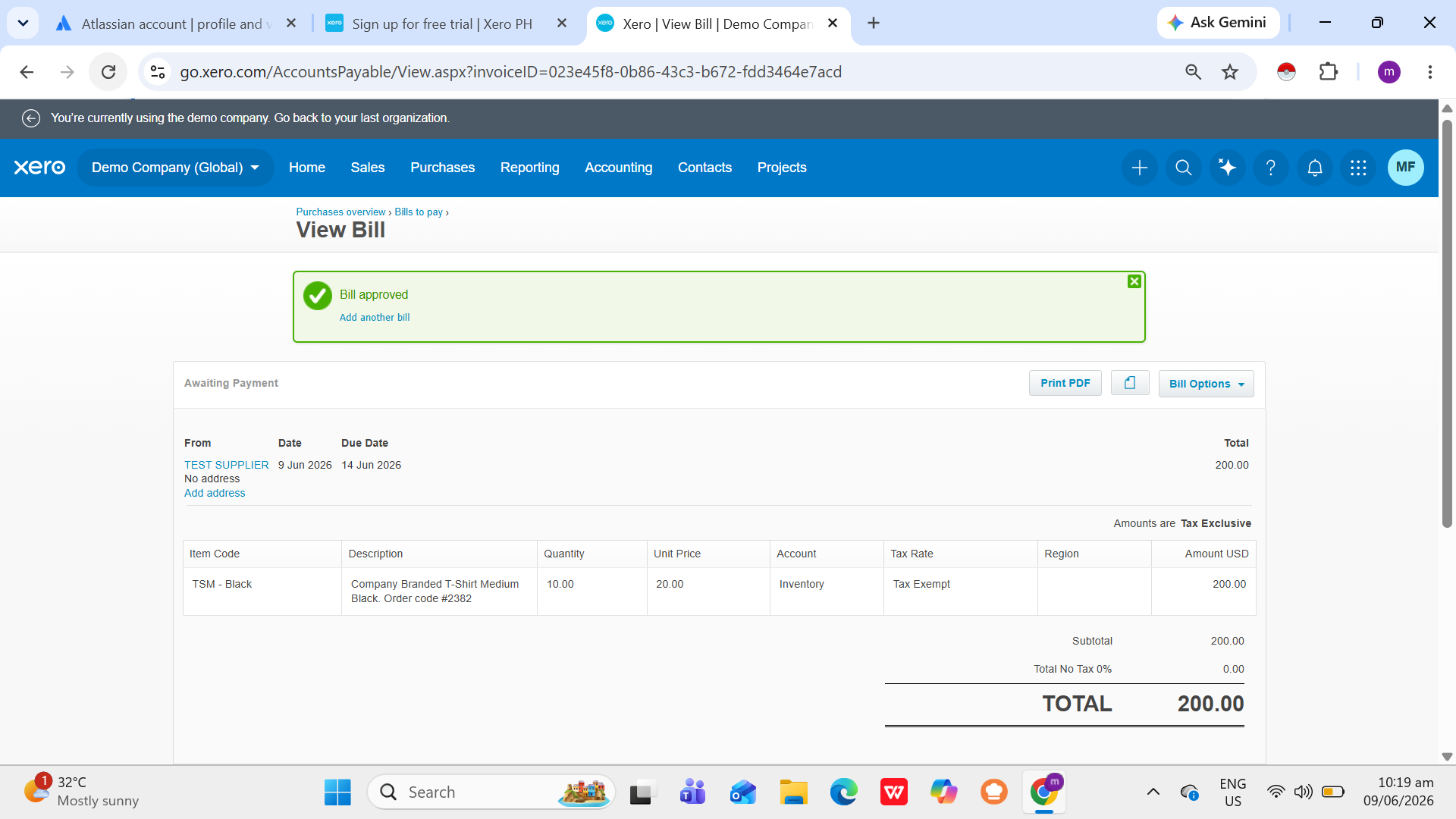Viewport: 1456px width, 819px height.
Task: Click the Pokeball extension icon
Action: (x=1286, y=72)
